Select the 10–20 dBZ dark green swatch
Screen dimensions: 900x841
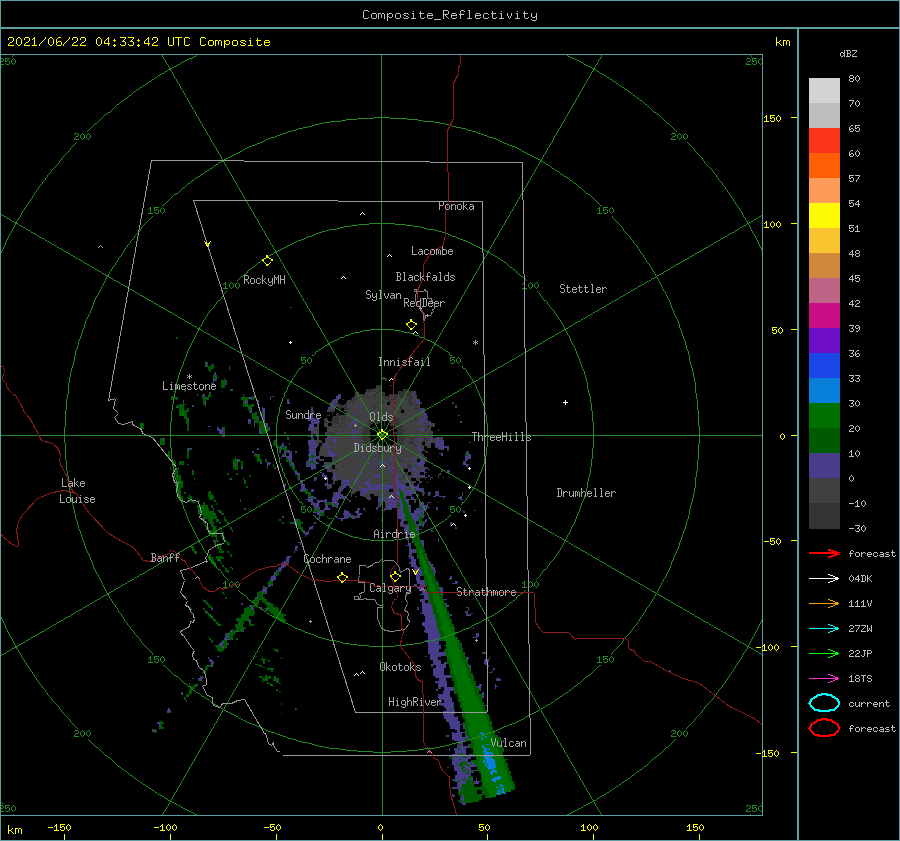[824, 440]
